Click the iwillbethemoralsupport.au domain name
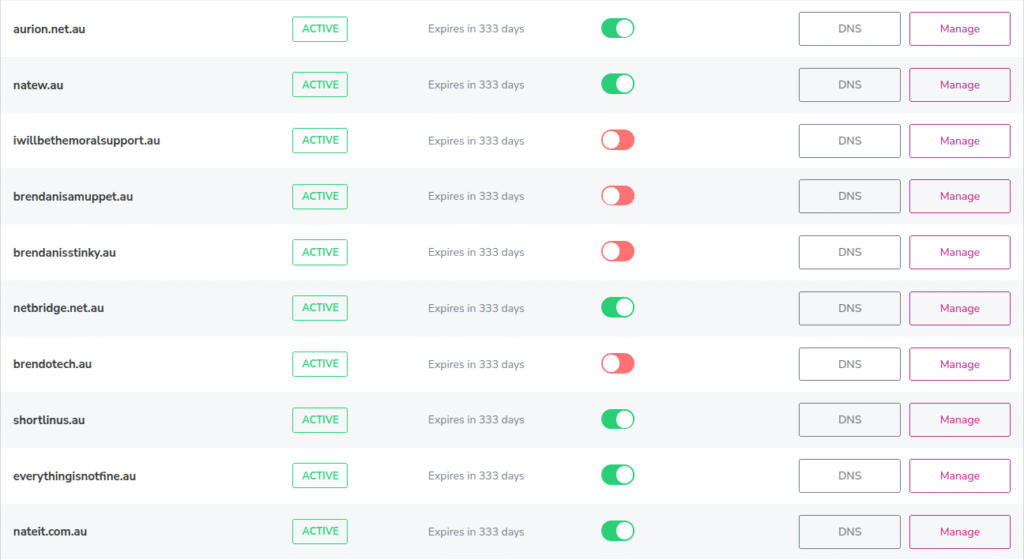 [86, 141]
